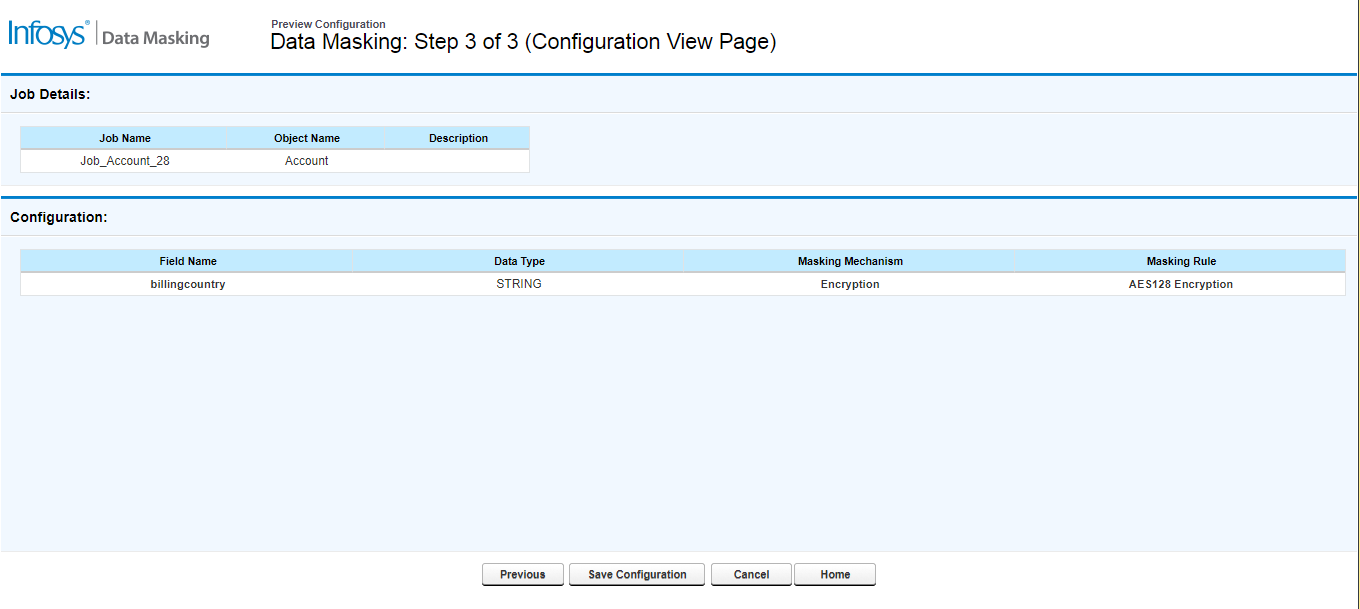Click the Description column header
The height and width of the screenshot is (609, 1360).
click(x=458, y=138)
